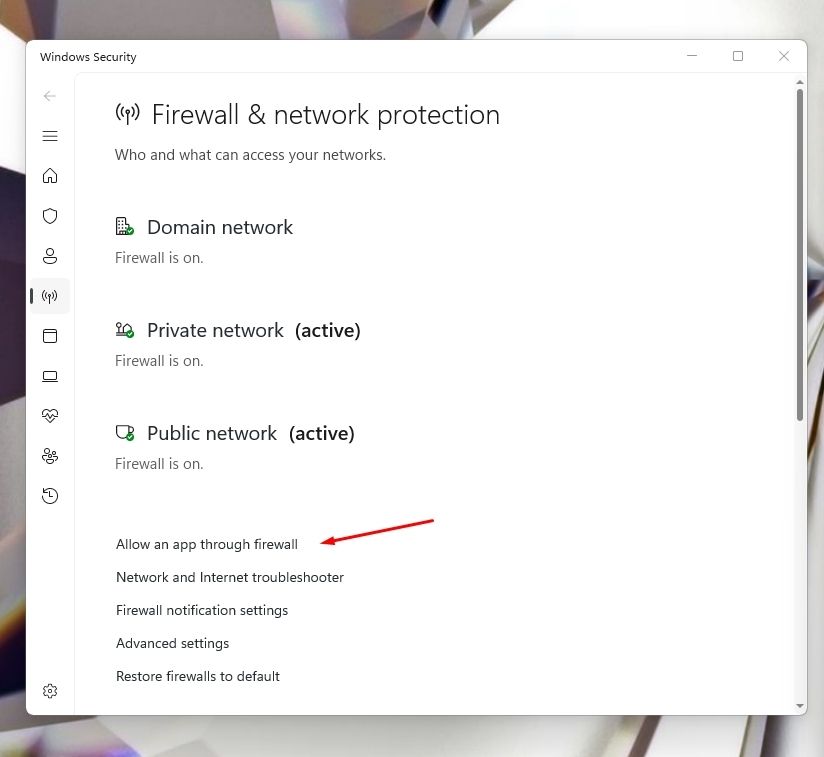This screenshot has width=824, height=757.
Task: Launch the Network and Internet troubleshooter
Action: [x=230, y=577]
